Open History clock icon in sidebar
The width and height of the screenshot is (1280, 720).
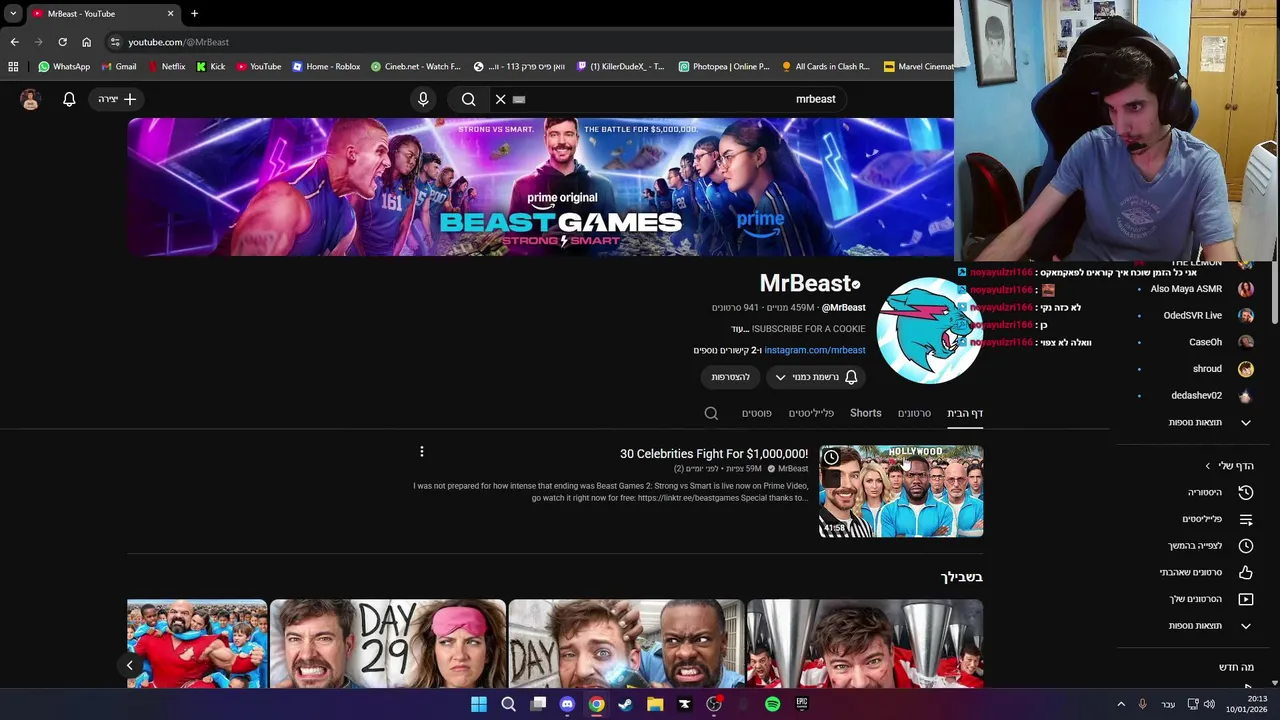coord(1245,492)
